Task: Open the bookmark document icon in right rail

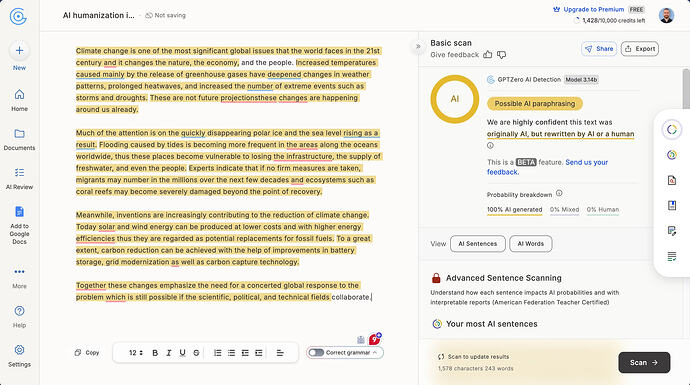Action: coord(672,205)
